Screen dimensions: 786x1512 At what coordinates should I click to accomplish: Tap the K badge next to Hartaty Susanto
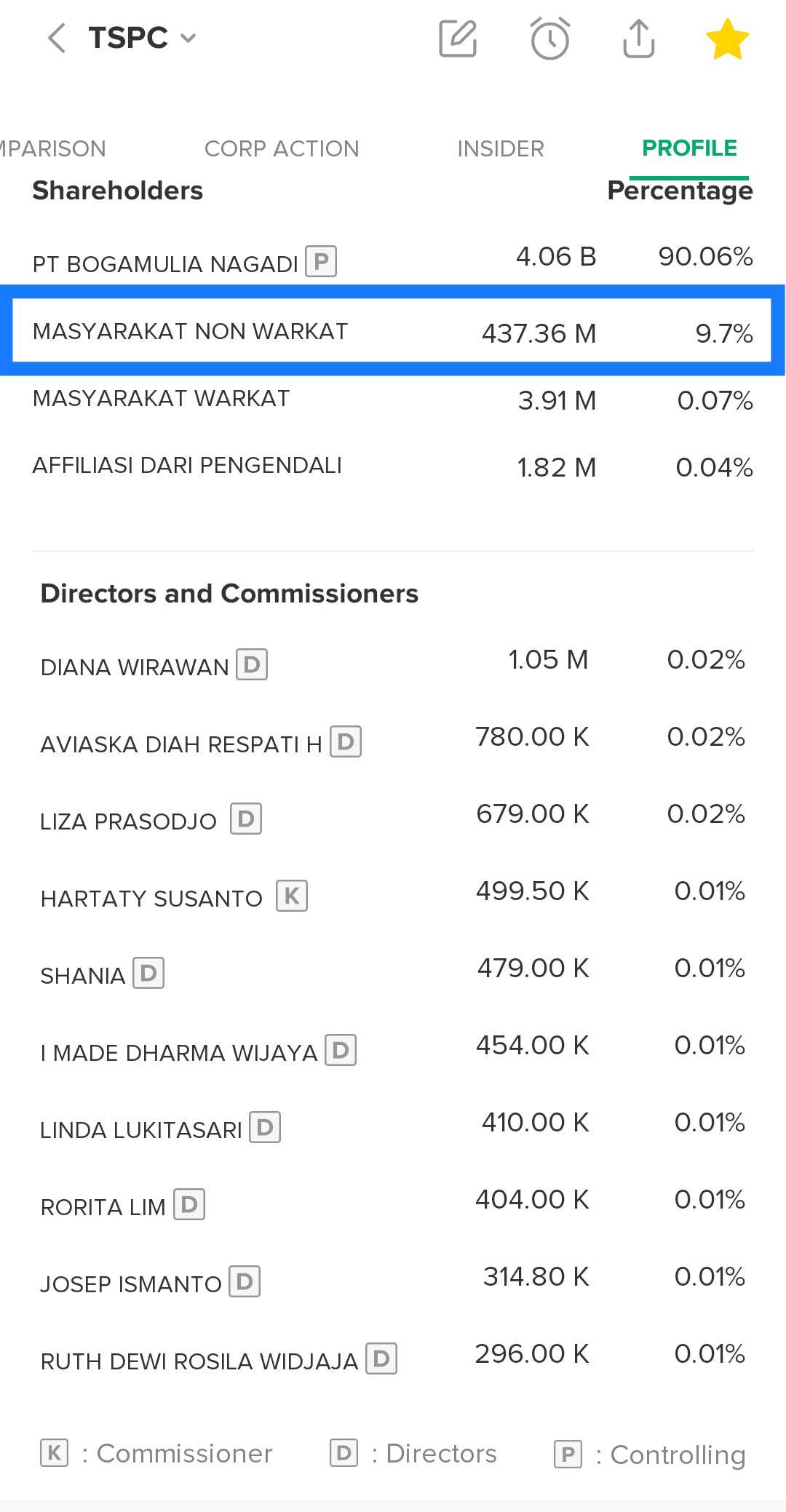coord(292,896)
